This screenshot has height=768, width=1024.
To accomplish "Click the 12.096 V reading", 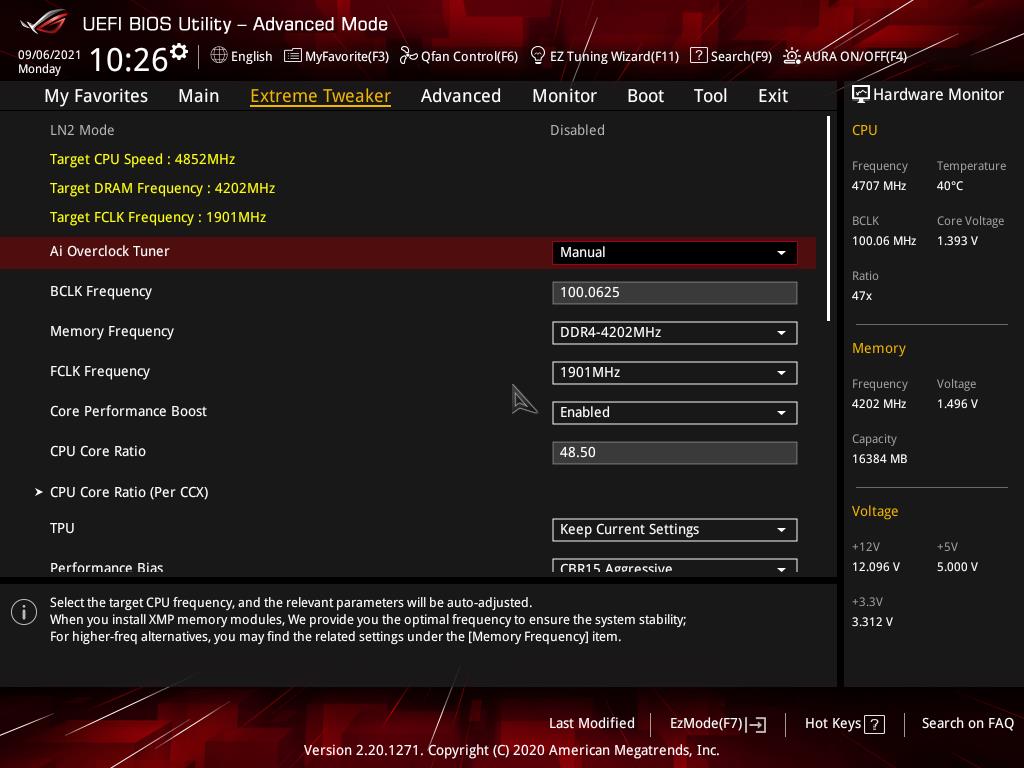I will pos(876,566).
